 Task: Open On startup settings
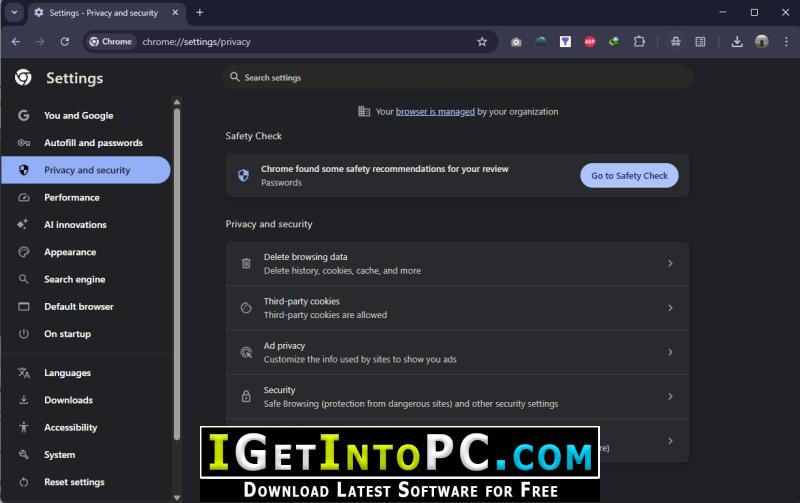point(87,334)
